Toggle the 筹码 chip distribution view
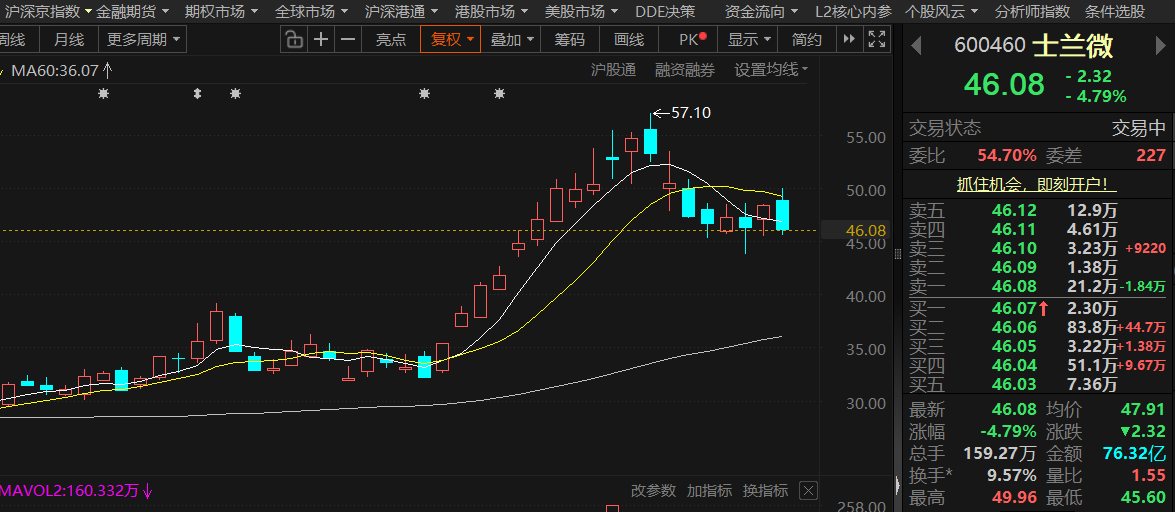The width and height of the screenshot is (1175, 512). pyautogui.click(x=570, y=40)
